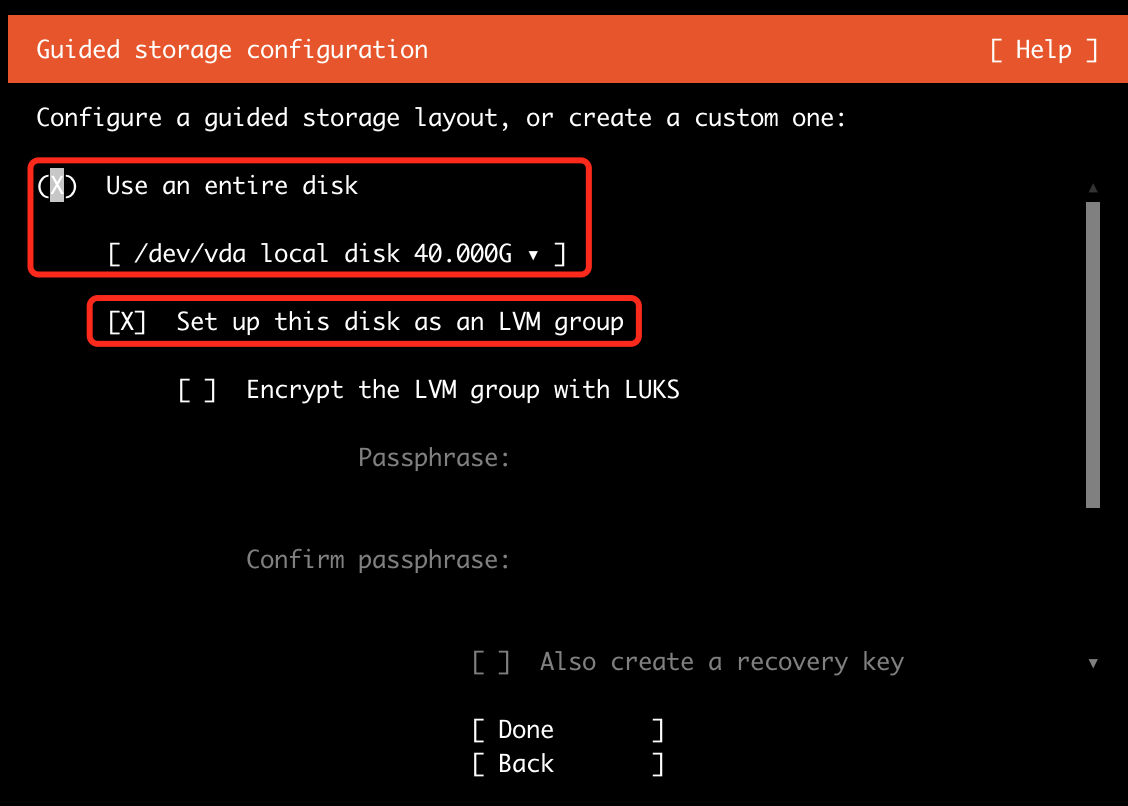
Task: Click the small arrow beside 40.000G
Action: pyautogui.click(x=533, y=255)
